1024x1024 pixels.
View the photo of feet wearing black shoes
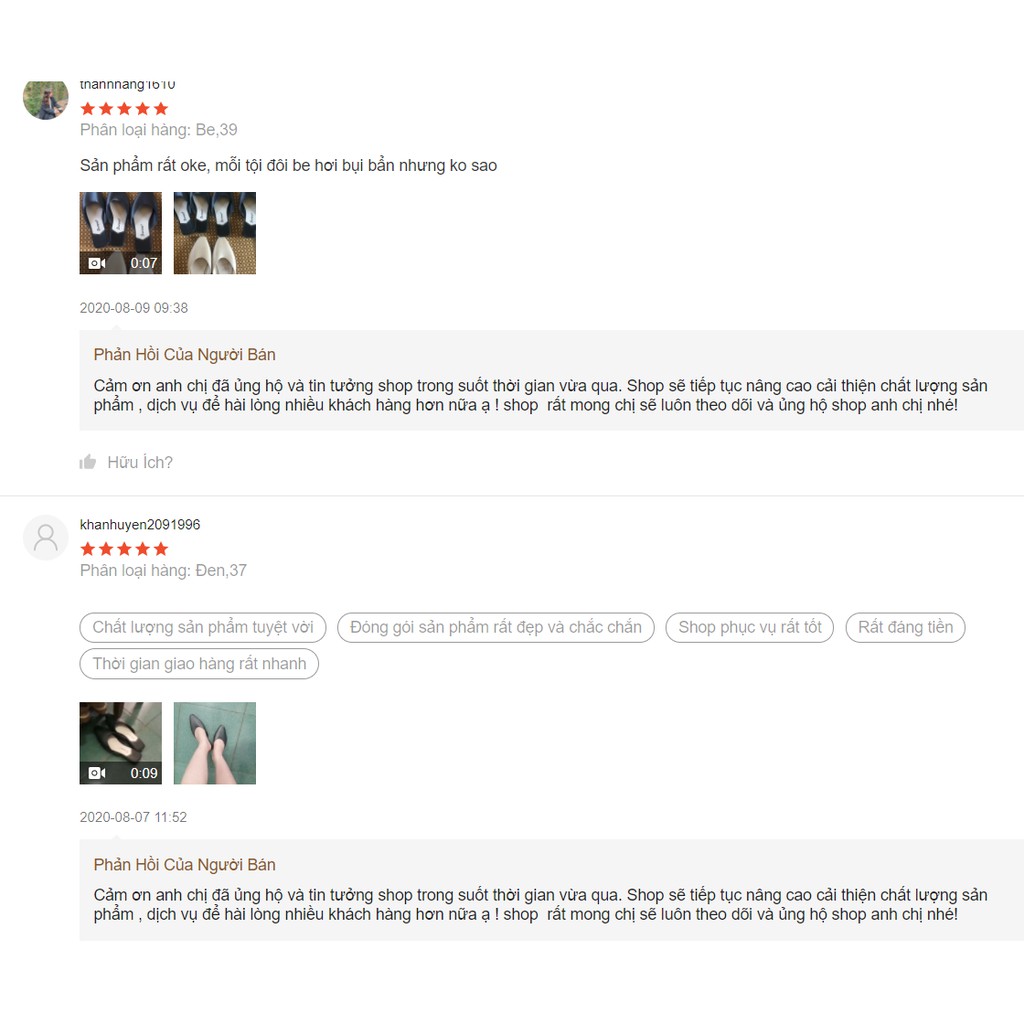pyautogui.click(x=215, y=743)
